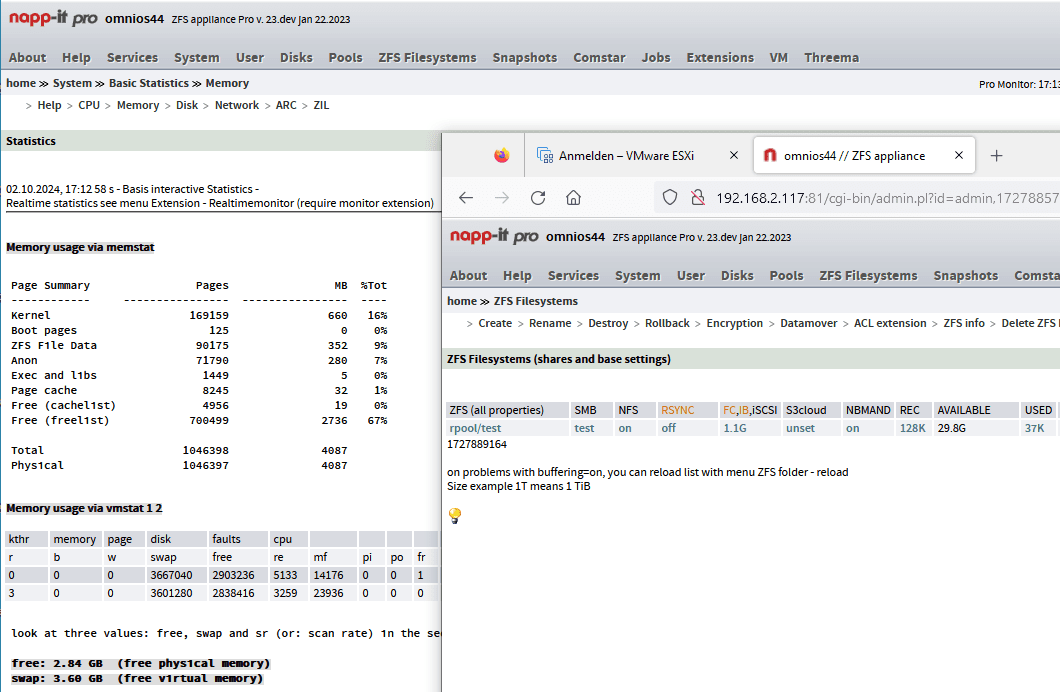Click Destroy in ZFS Filesystems submenu
The width and height of the screenshot is (1060, 692).
608,323
